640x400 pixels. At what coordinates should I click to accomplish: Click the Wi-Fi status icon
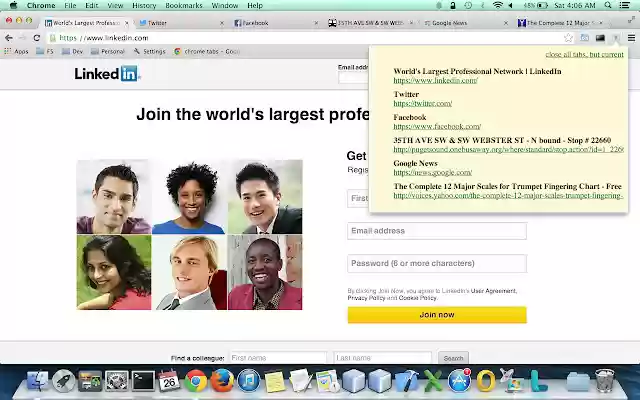(x=497, y=5)
